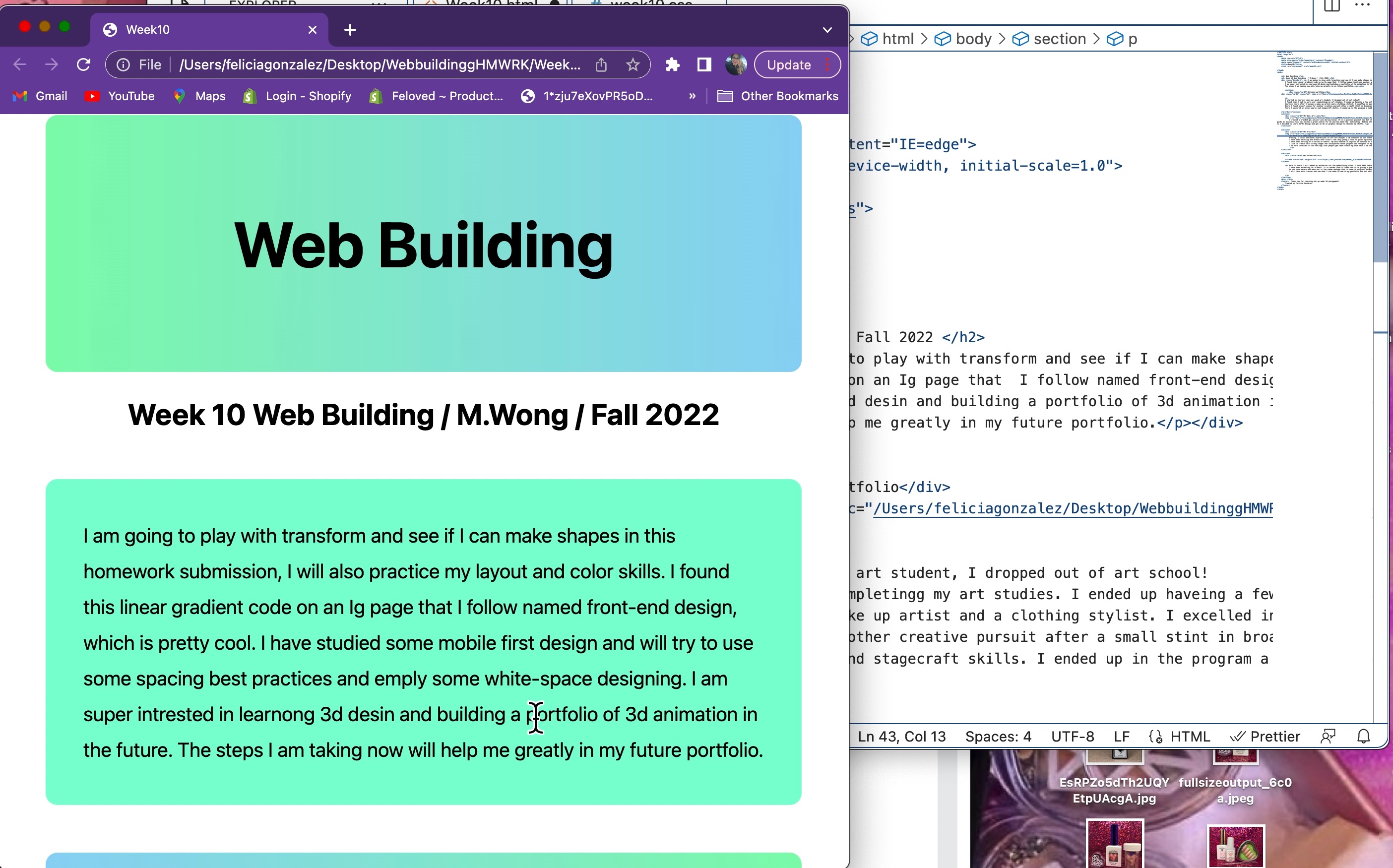Open the Extensions puzzle icon

click(672, 64)
